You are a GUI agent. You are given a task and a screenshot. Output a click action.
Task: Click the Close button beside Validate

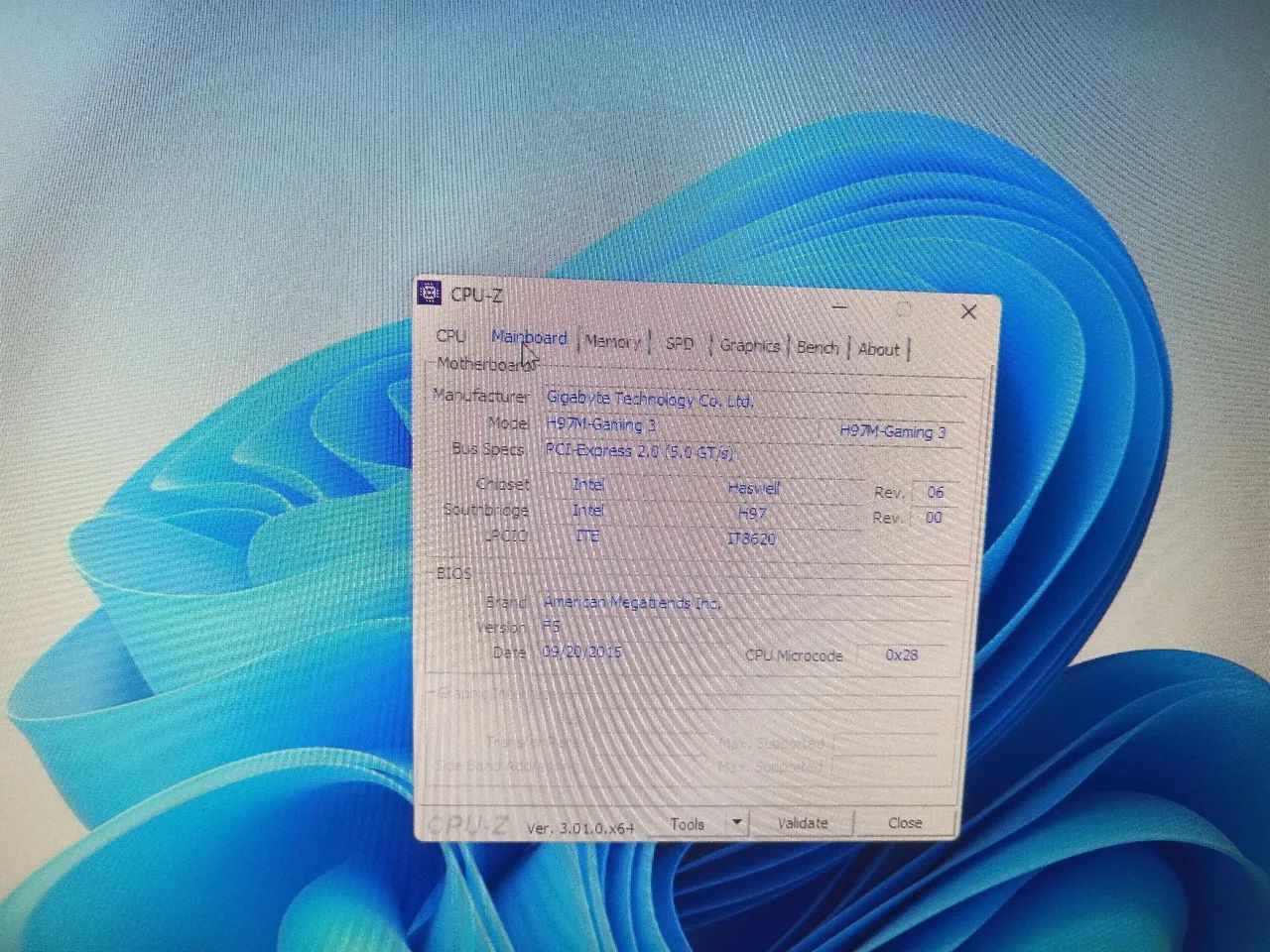tap(905, 823)
